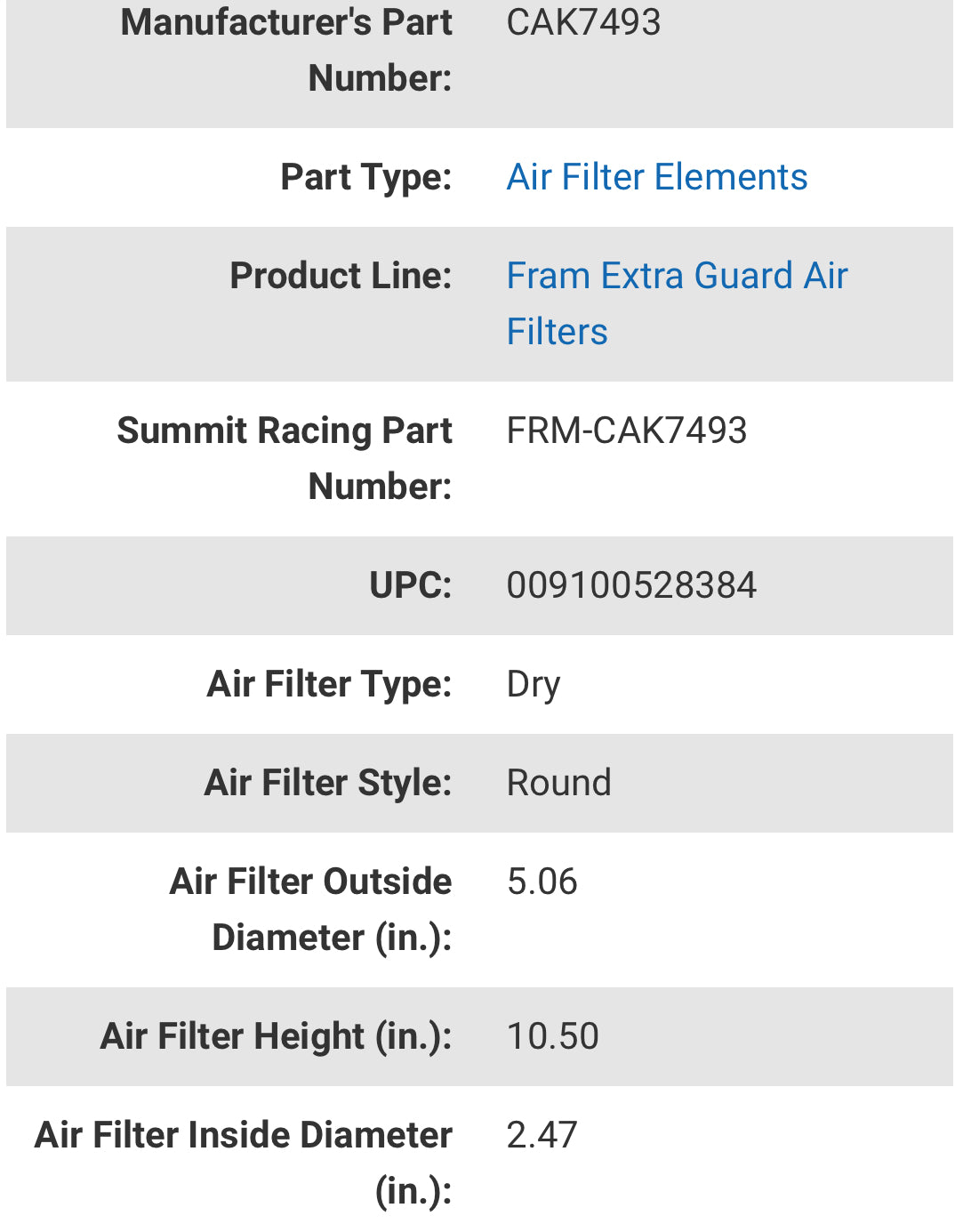
Task: Select the FRM-CAK7493 part number value
Action: [x=626, y=431]
